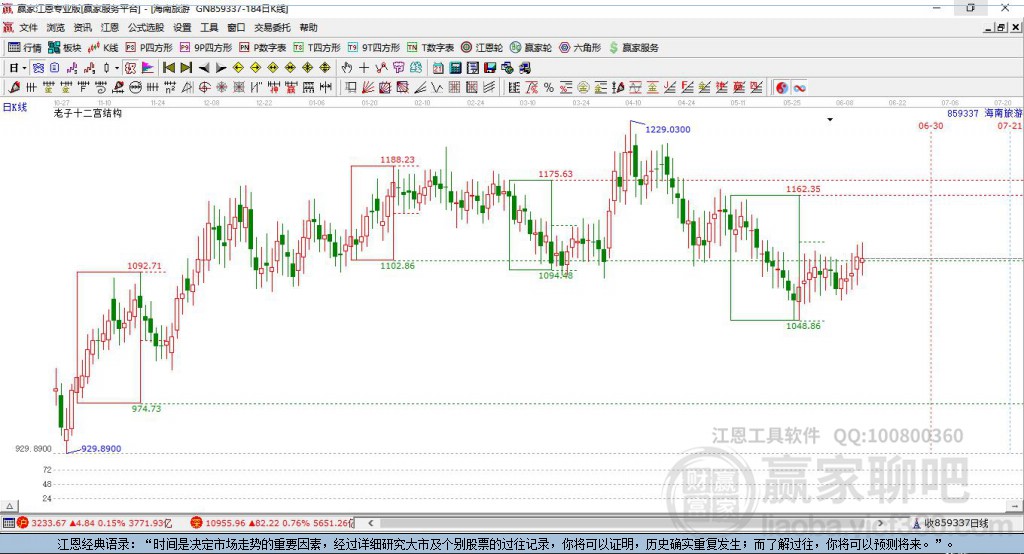Image resolution: width=1024 pixels, height=554 pixels.
Task: Click the 929.8900 low price label
Action: pos(101,449)
